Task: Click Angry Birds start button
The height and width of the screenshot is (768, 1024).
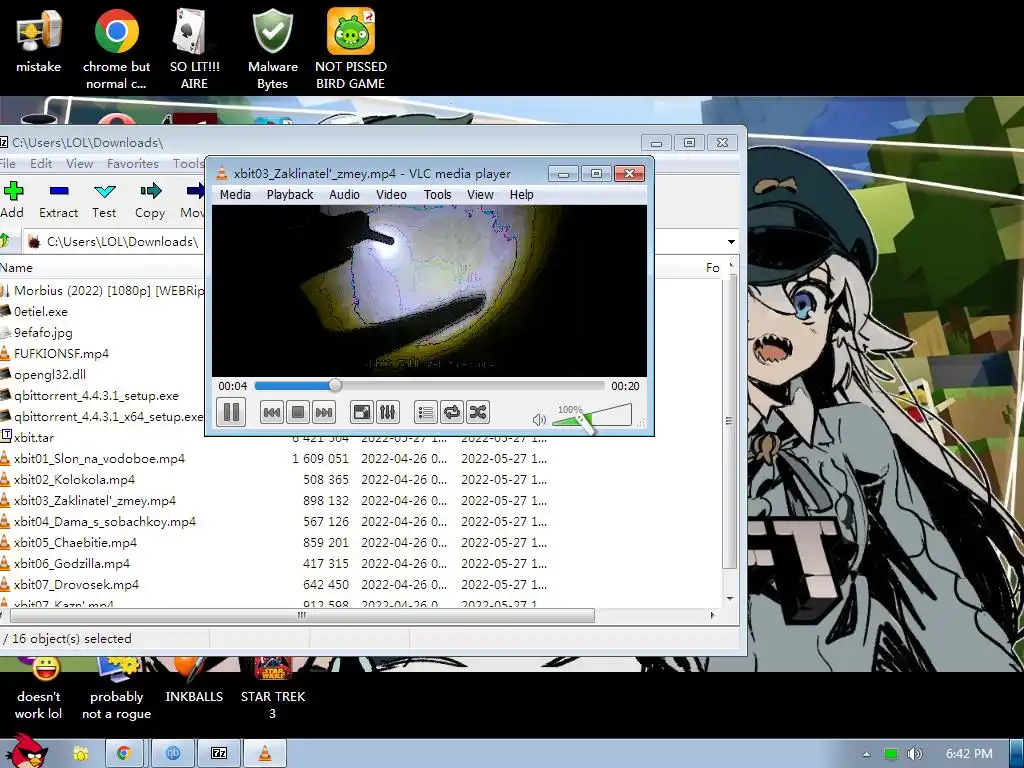Action: 29,750
